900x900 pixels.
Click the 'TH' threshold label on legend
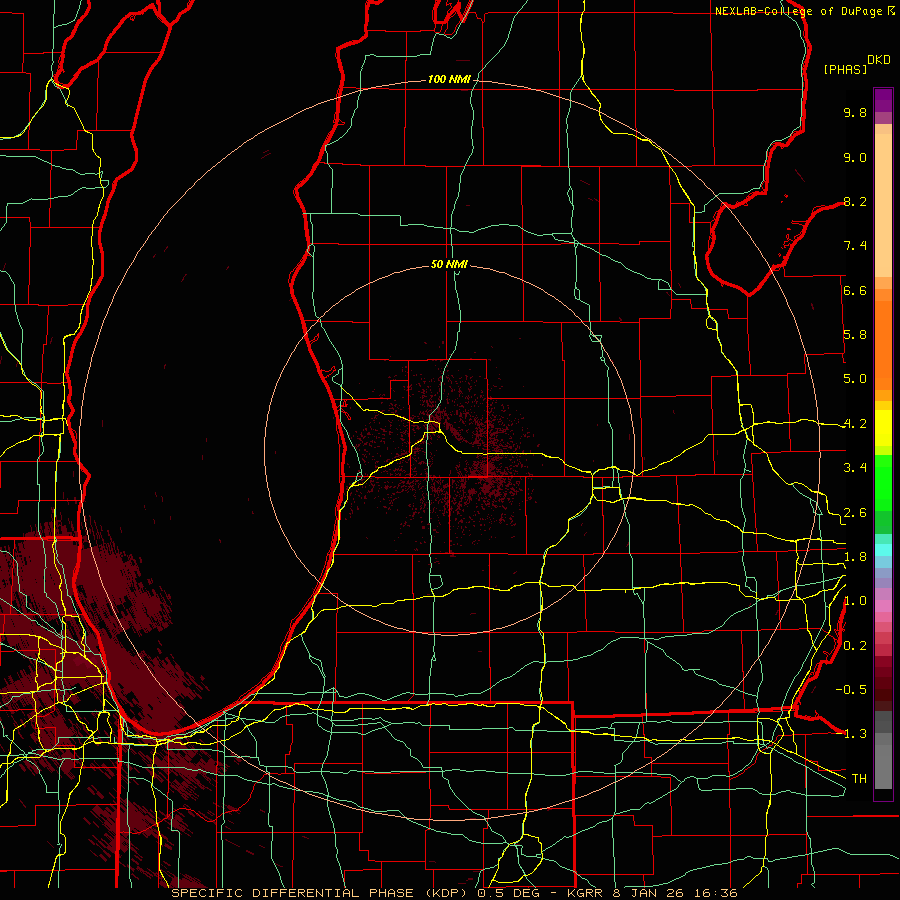point(859,779)
